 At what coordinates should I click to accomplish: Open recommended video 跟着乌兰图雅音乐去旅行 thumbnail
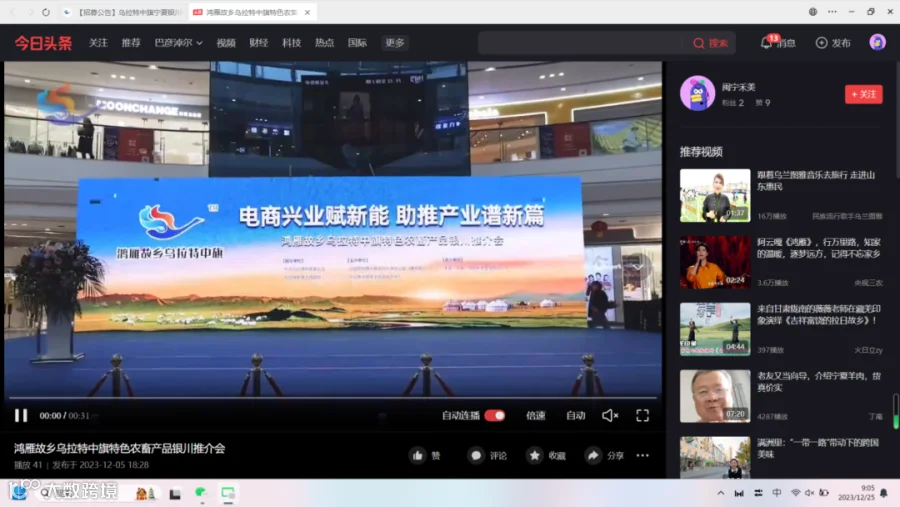[715, 195]
